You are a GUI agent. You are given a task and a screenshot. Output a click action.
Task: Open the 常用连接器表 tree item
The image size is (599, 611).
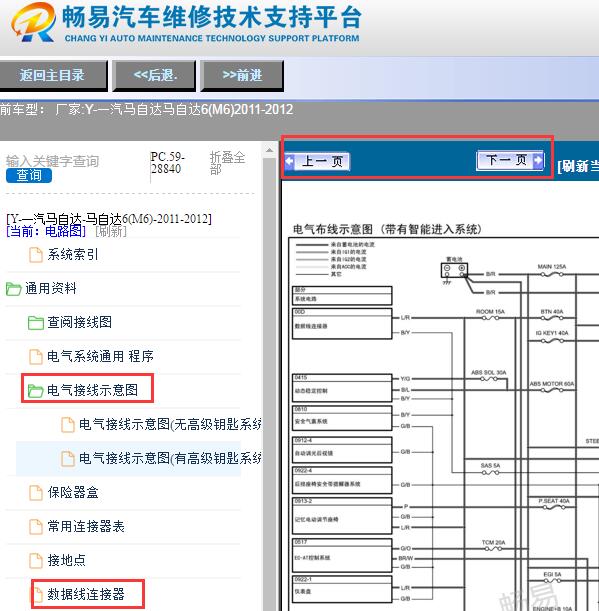point(86,526)
